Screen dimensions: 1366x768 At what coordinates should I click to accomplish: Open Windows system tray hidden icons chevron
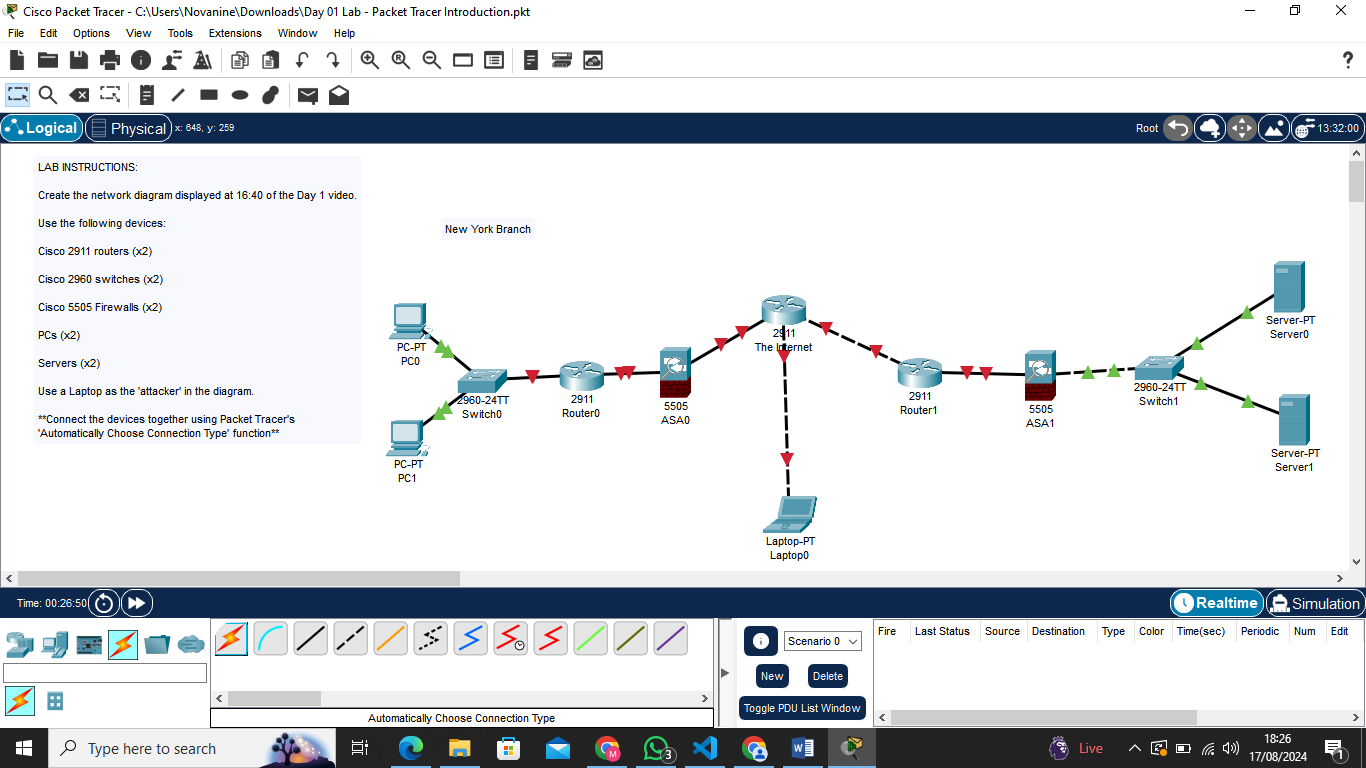coord(1134,748)
